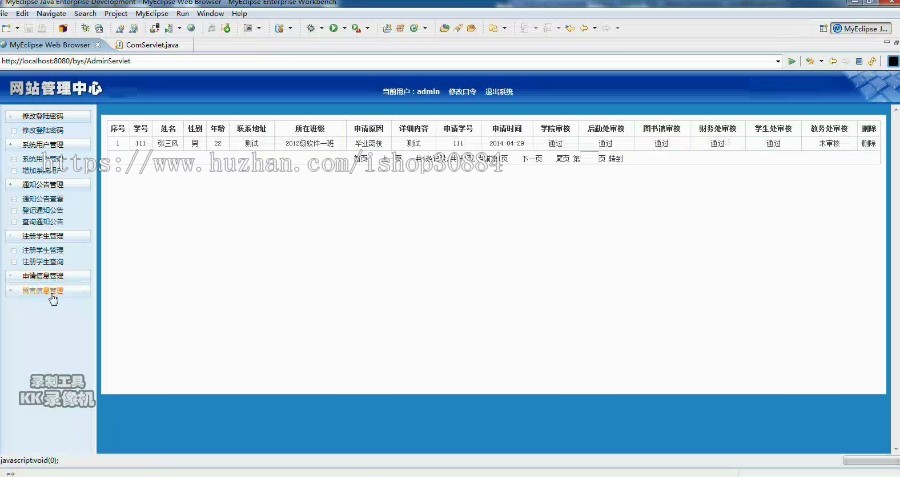Click the browser green Go arrow
900x477 pixels.
792,61
